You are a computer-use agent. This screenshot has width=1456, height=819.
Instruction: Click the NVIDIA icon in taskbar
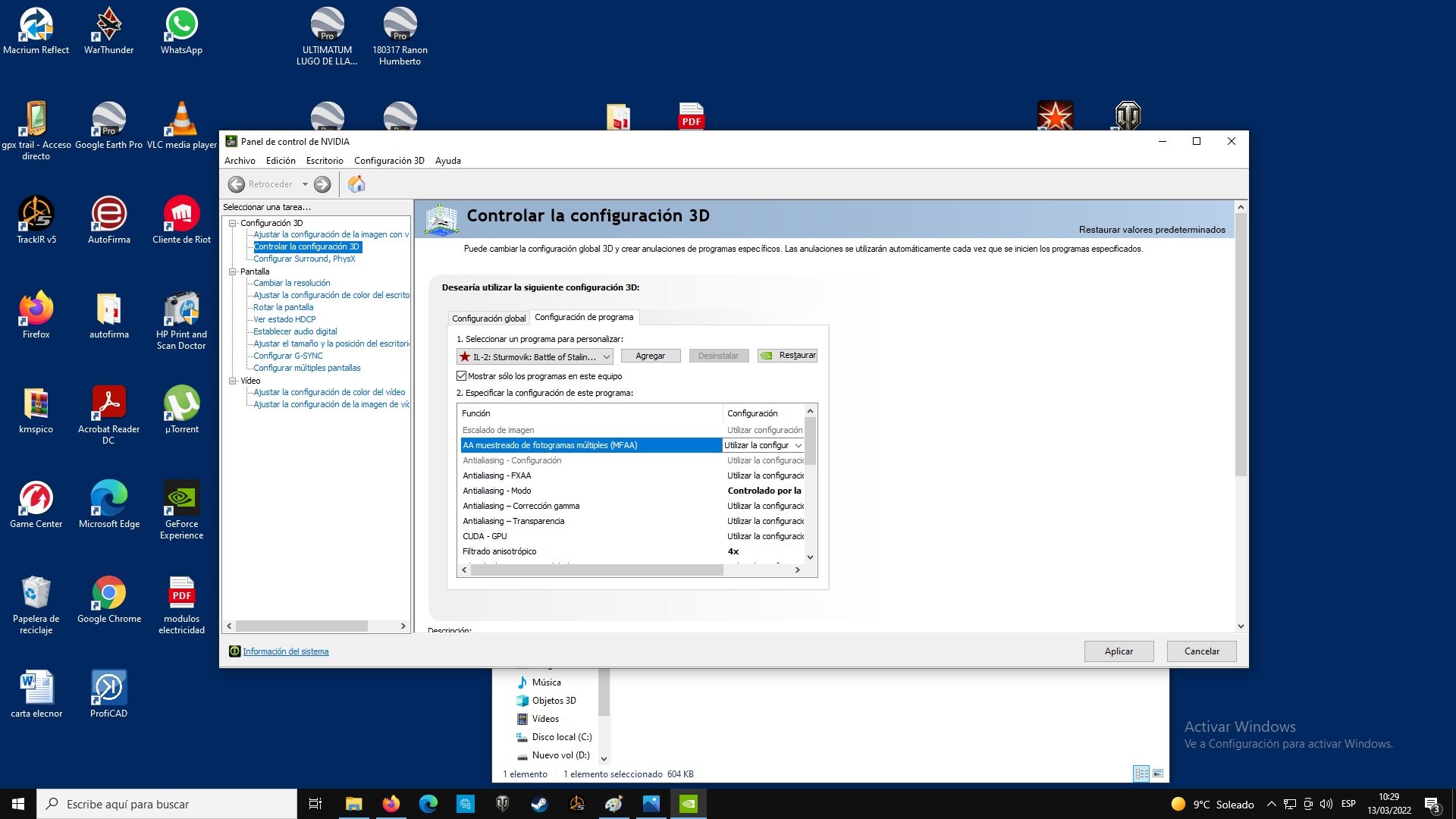point(688,804)
